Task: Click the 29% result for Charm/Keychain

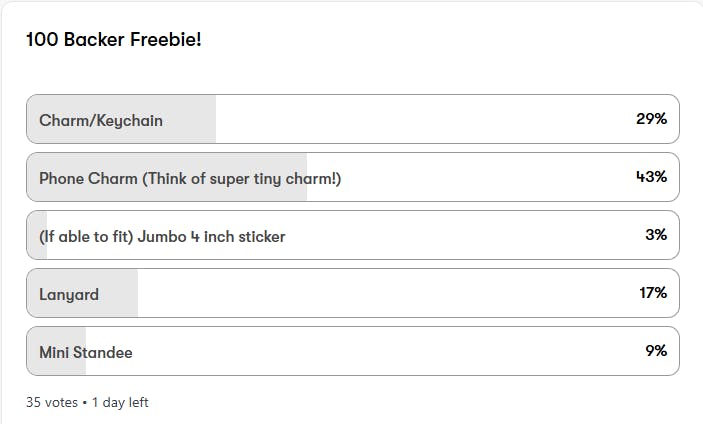Action: 651,119
